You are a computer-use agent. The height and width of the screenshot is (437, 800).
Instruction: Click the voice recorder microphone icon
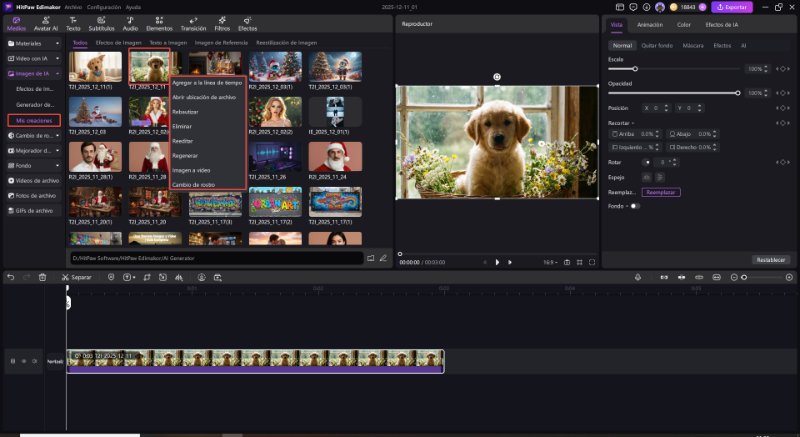click(x=638, y=277)
